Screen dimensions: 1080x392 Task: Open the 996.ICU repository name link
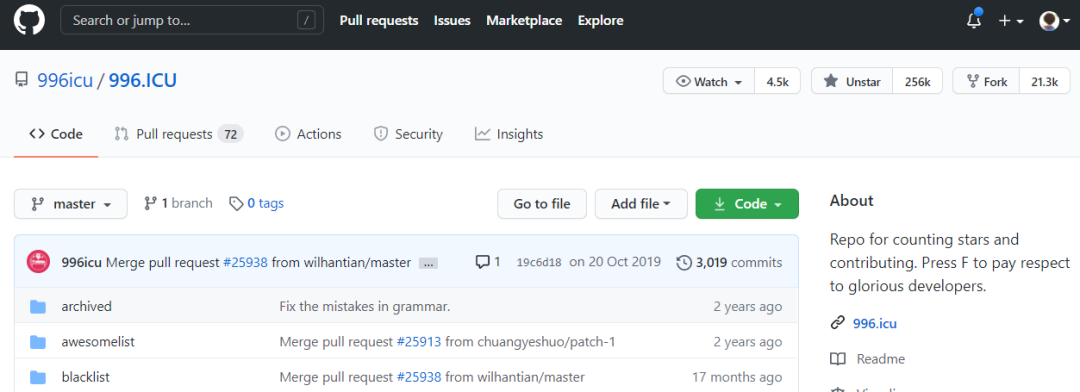(143, 81)
